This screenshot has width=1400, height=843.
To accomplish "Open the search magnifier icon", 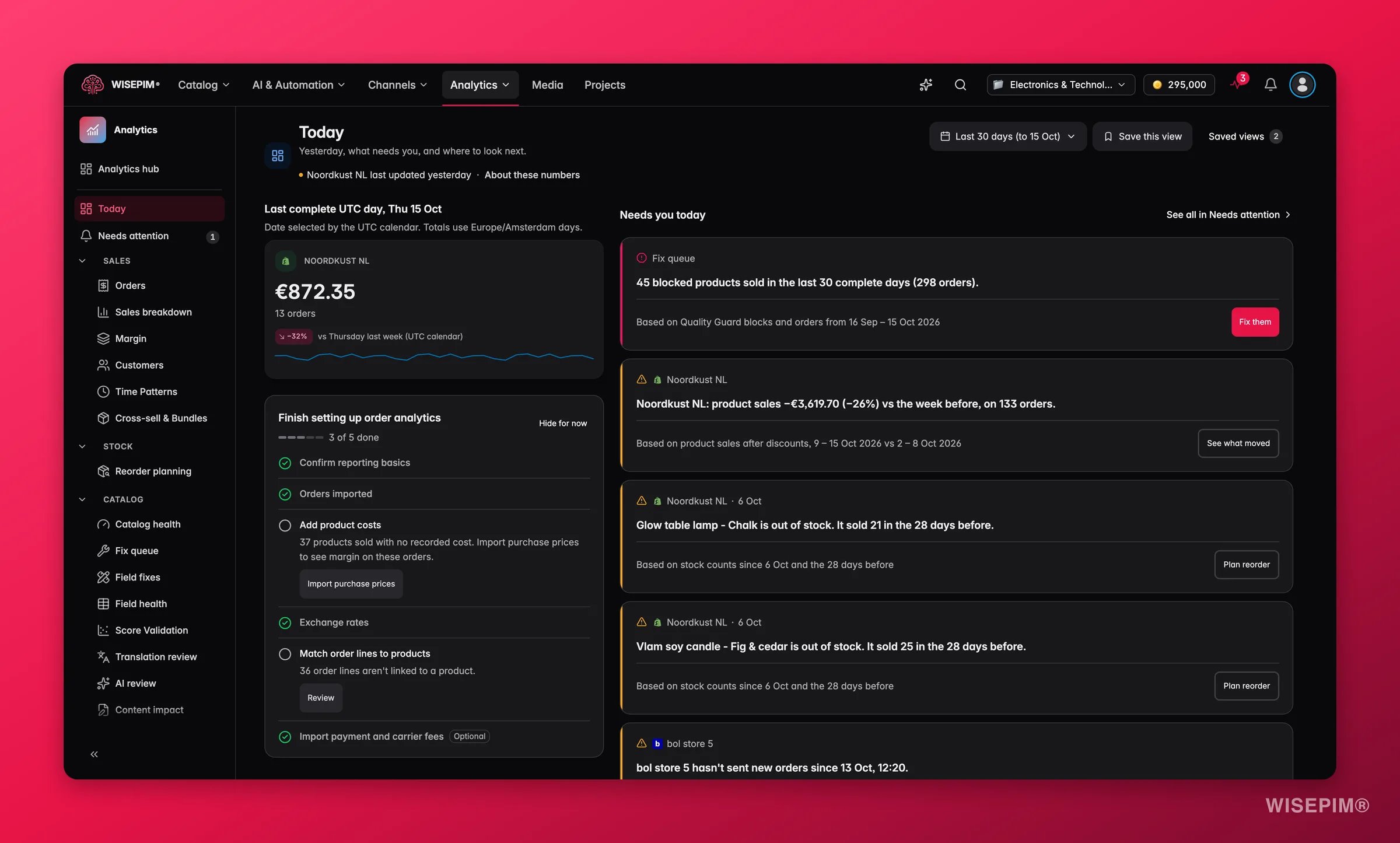I will click(960, 85).
